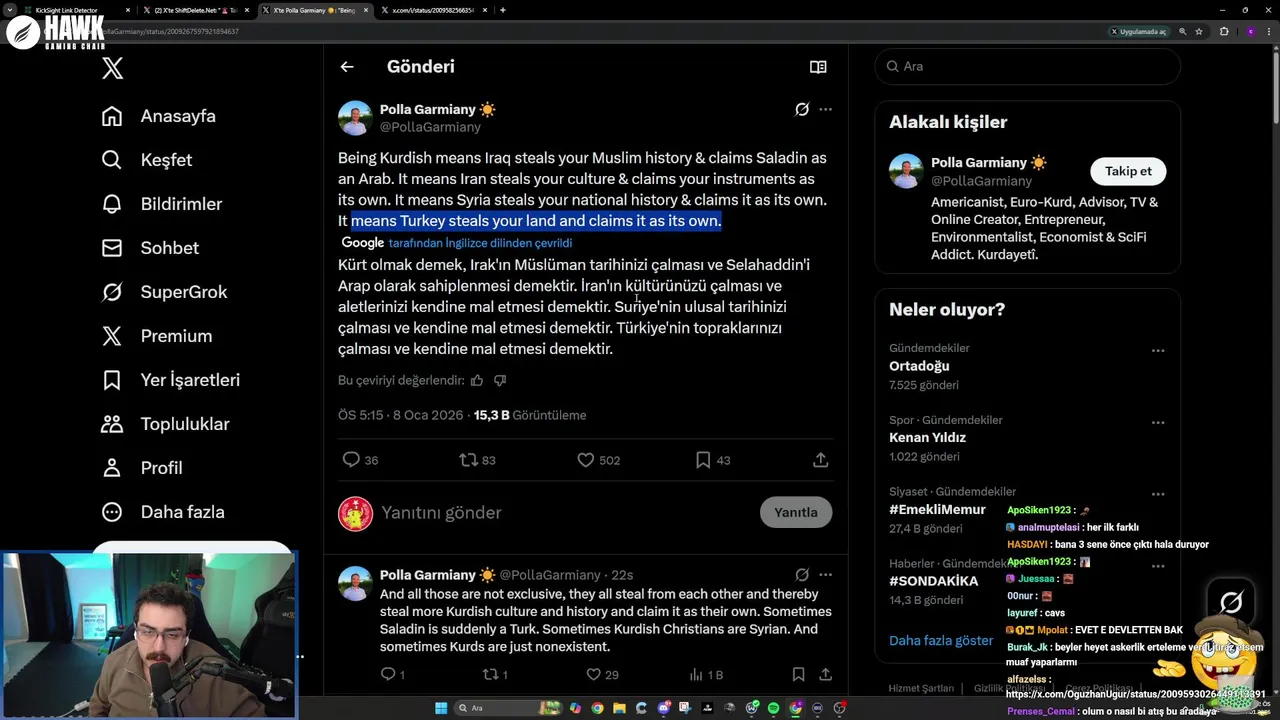Repost the second post with 1 repost
Image resolution: width=1280 pixels, height=720 pixels.
[496, 675]
